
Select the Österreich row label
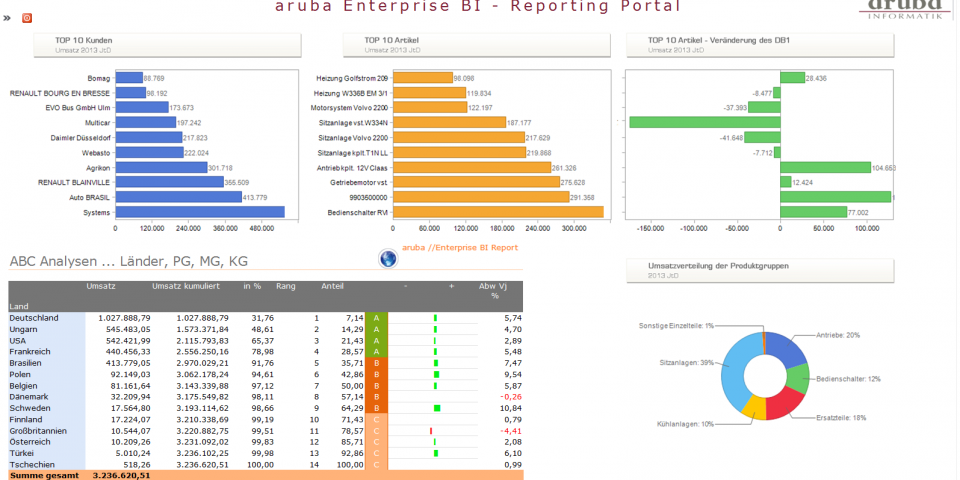click(x=28, y=442)
